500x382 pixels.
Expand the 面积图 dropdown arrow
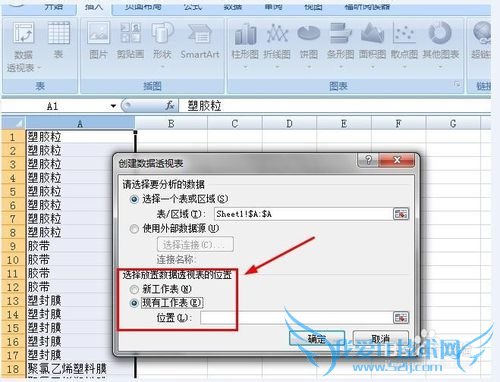[372, 67]
